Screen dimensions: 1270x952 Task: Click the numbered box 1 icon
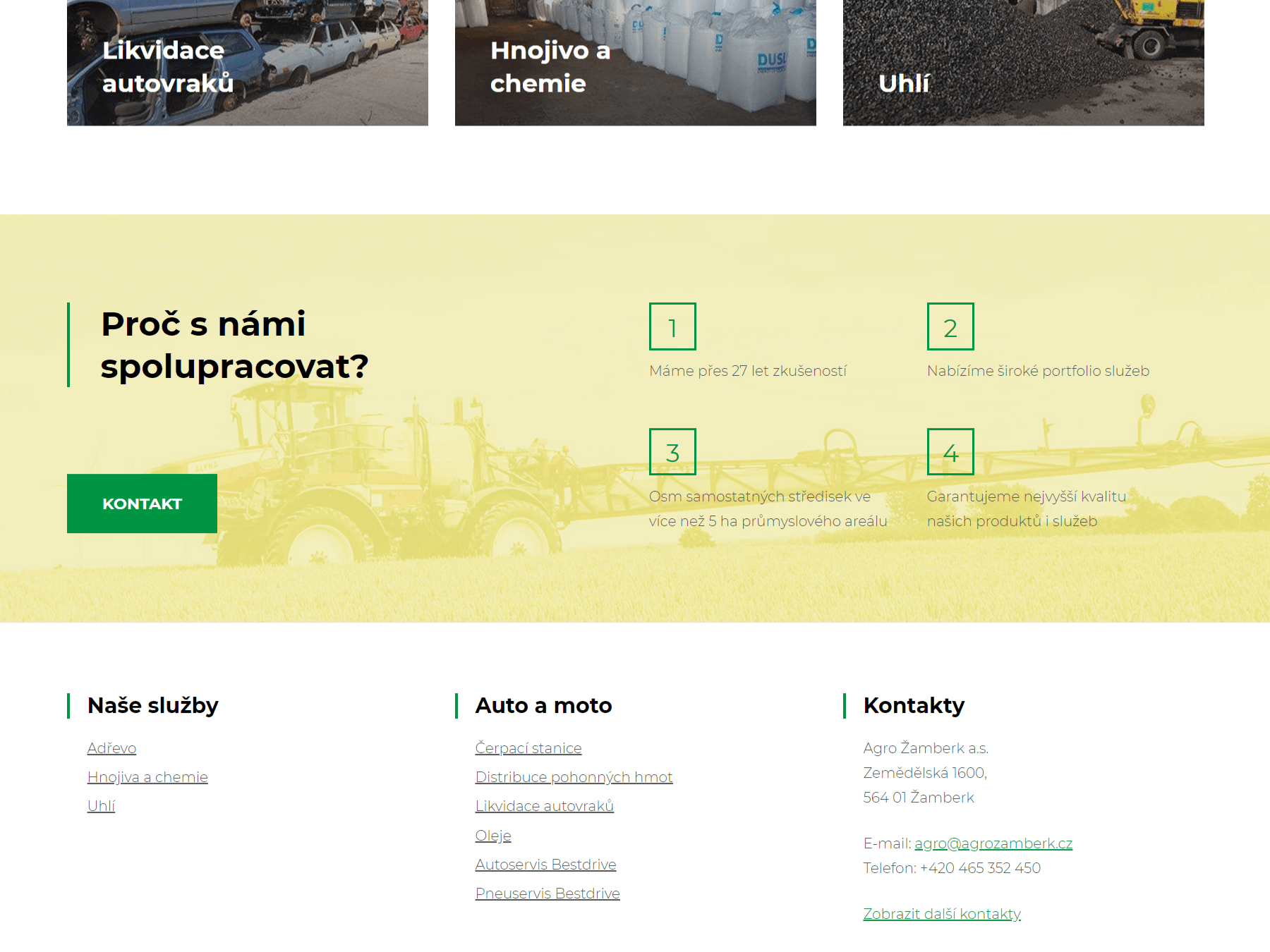[x=672, y=327]
